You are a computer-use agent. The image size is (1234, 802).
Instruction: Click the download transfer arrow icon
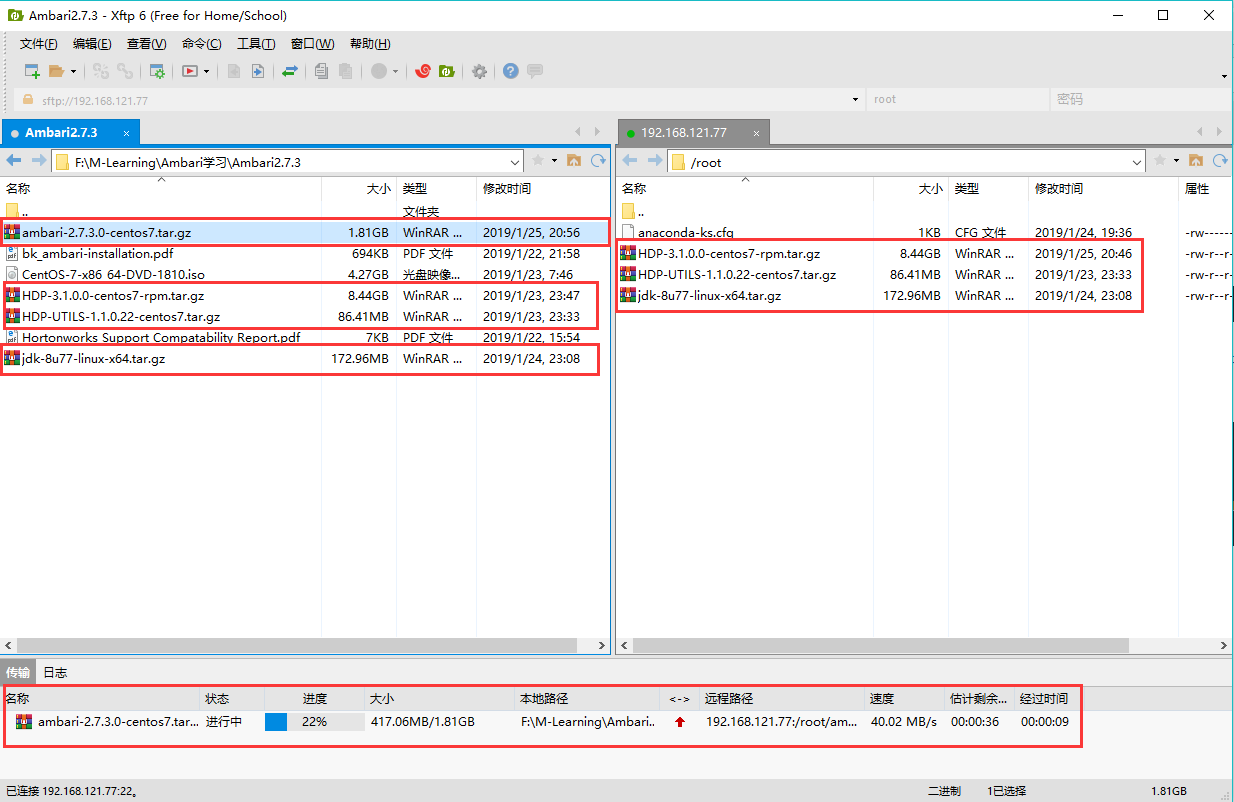pyautogui.click(x=257, y=71)
